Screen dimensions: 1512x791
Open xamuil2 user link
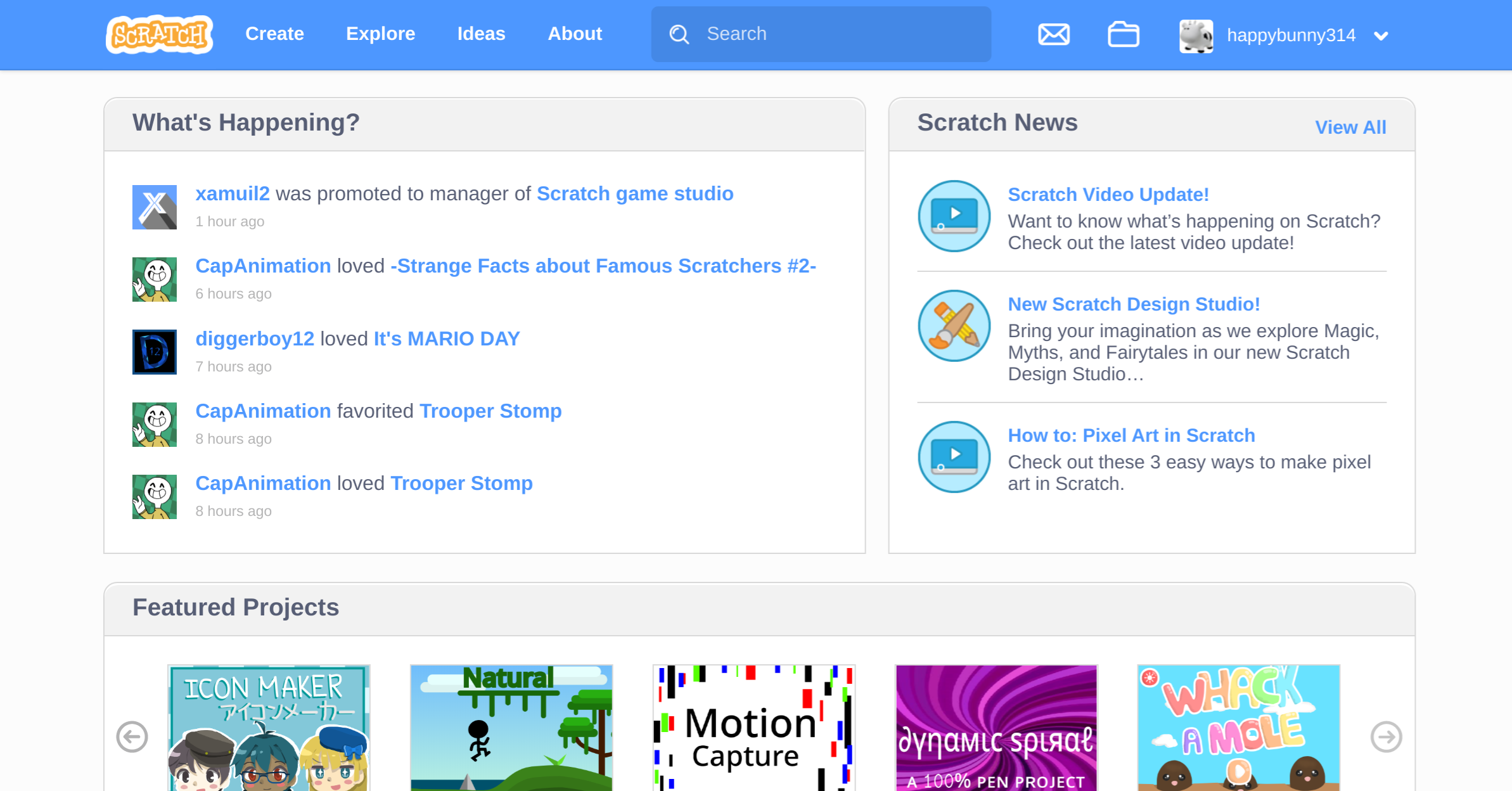[233, 193]
